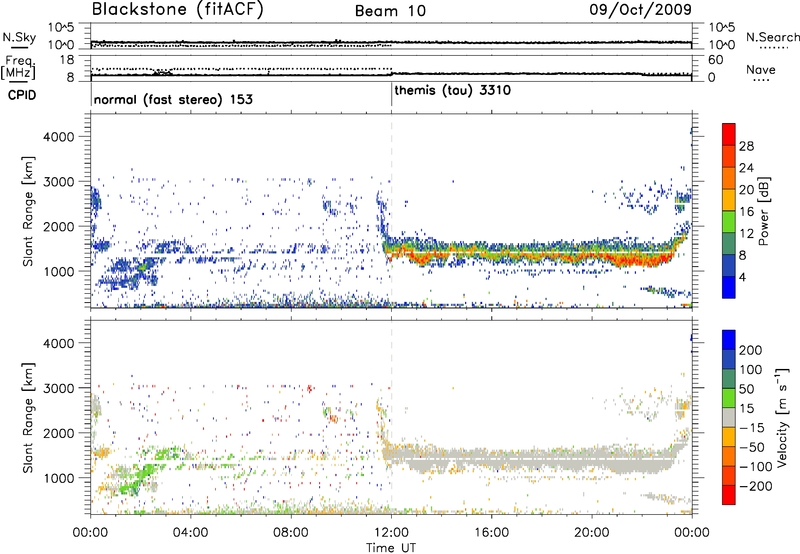Click the 'Time UT' axis title
Image resolution: width=800 pixels, height=554 pixels.
391,547
